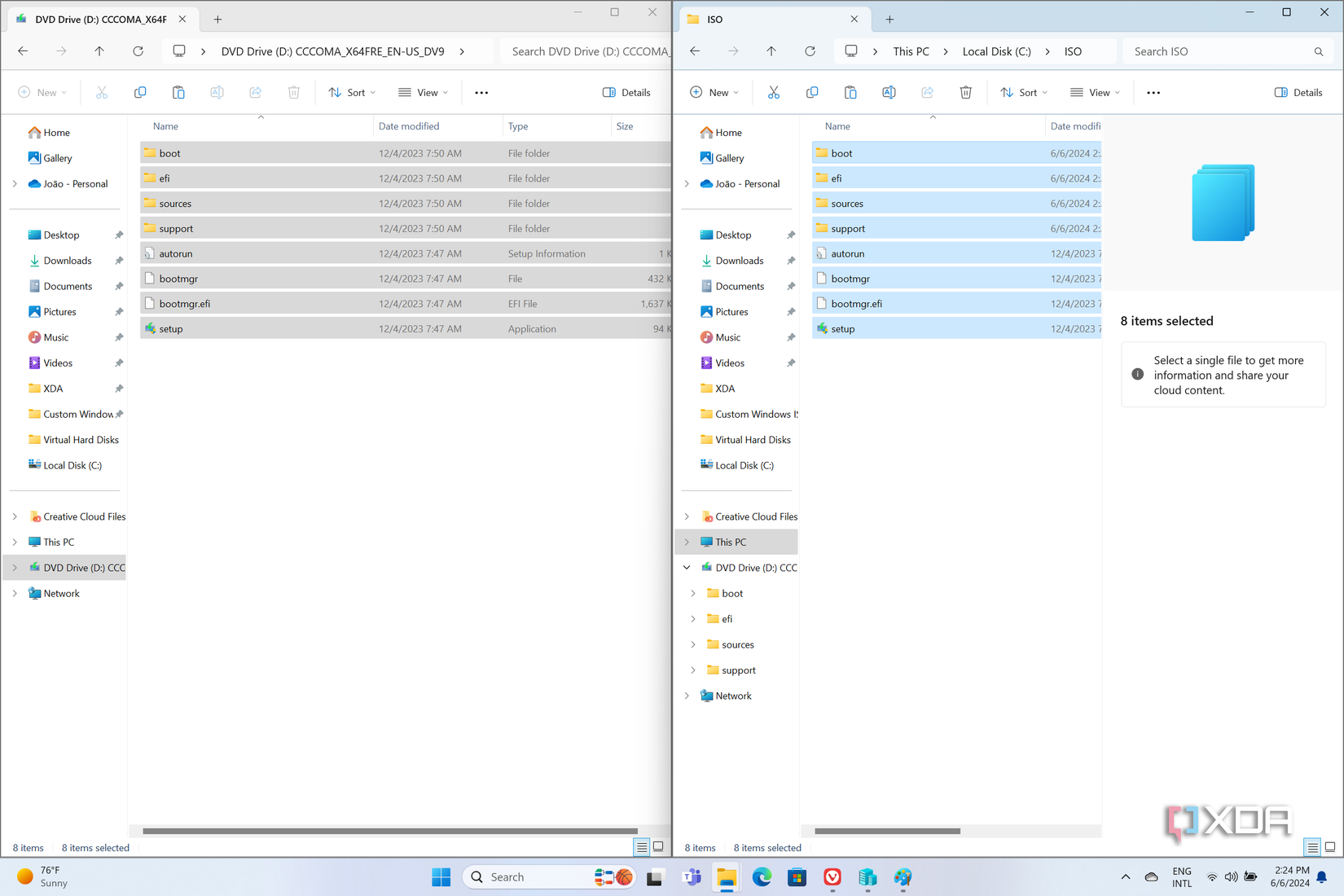
Task: Delete the selected items with the trash icon
Action: (x=966, y=92)
